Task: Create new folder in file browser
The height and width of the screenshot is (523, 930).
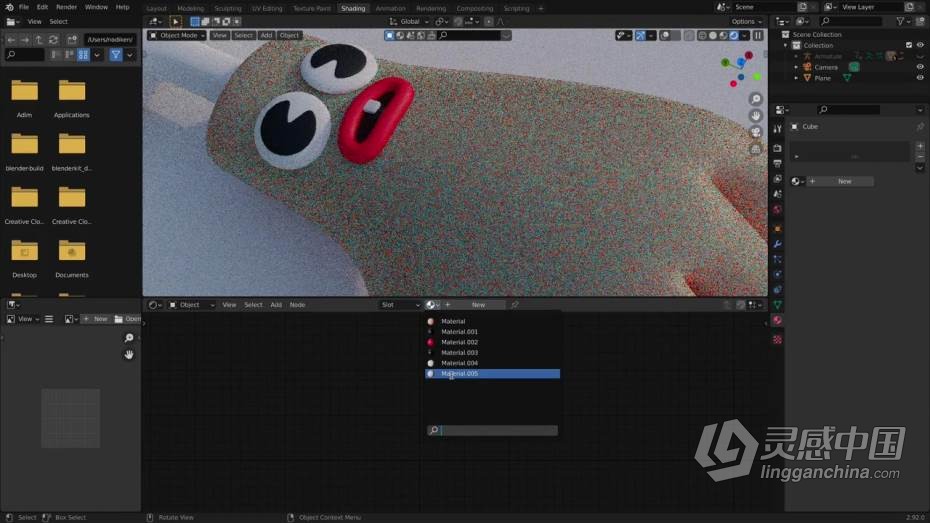Action: [x=72, y=40]
